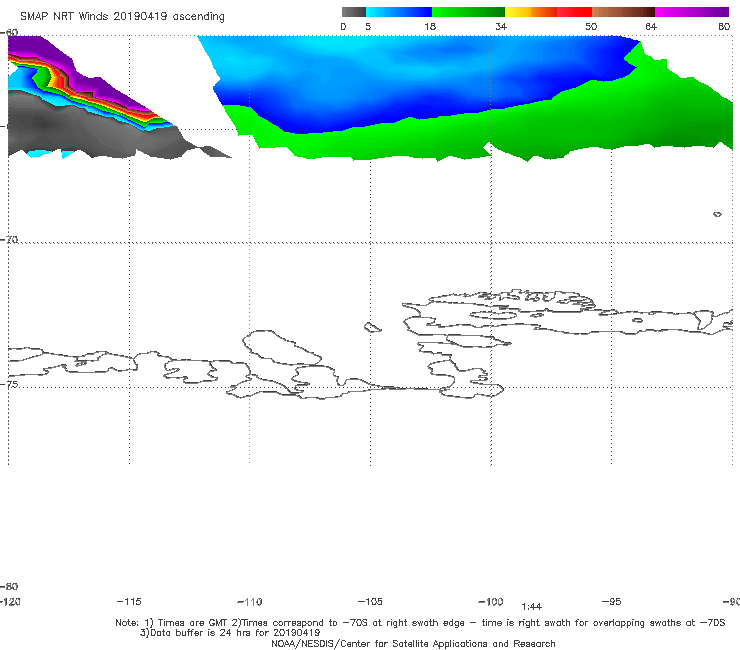Click the 'Data buffer is 24 hrs' note

230,633
